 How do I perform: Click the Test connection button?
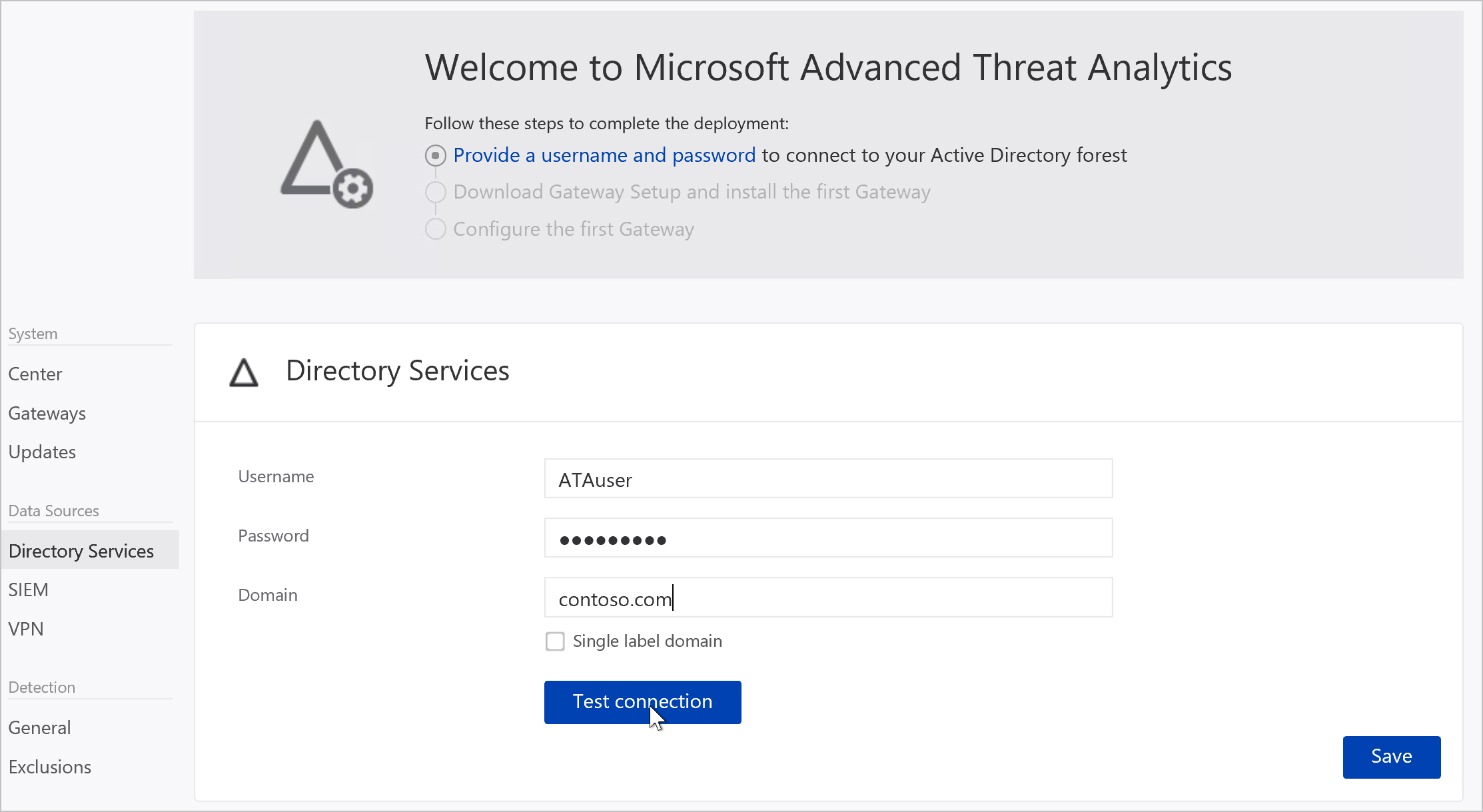click(x=643, y=701)
